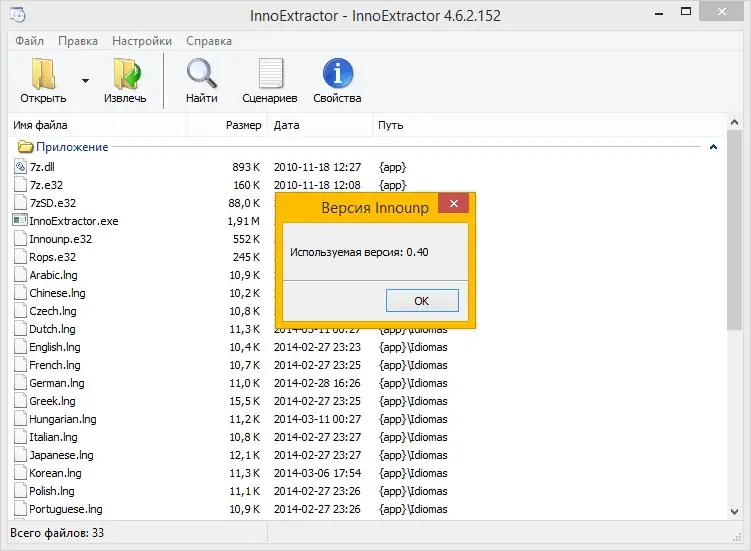Select the Japanese.lng file name

(x=61, y=455)
